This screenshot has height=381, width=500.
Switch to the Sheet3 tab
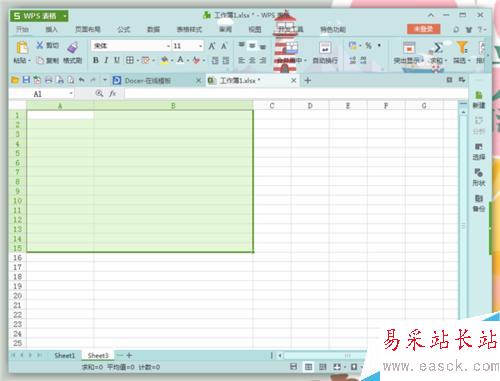(x=98, y=355)
